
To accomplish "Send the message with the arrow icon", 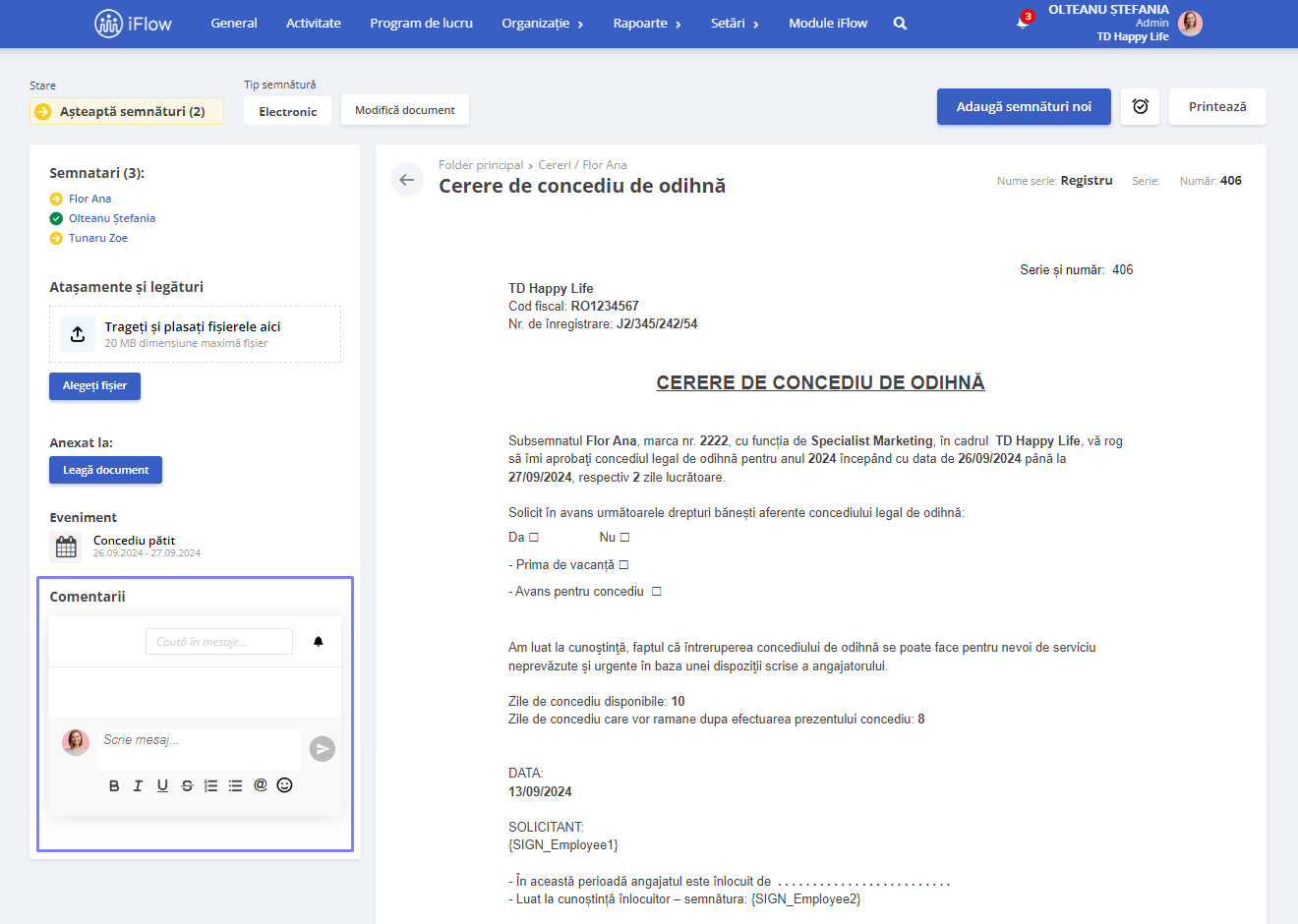I will pyautogui.click(x=323, y=749).
